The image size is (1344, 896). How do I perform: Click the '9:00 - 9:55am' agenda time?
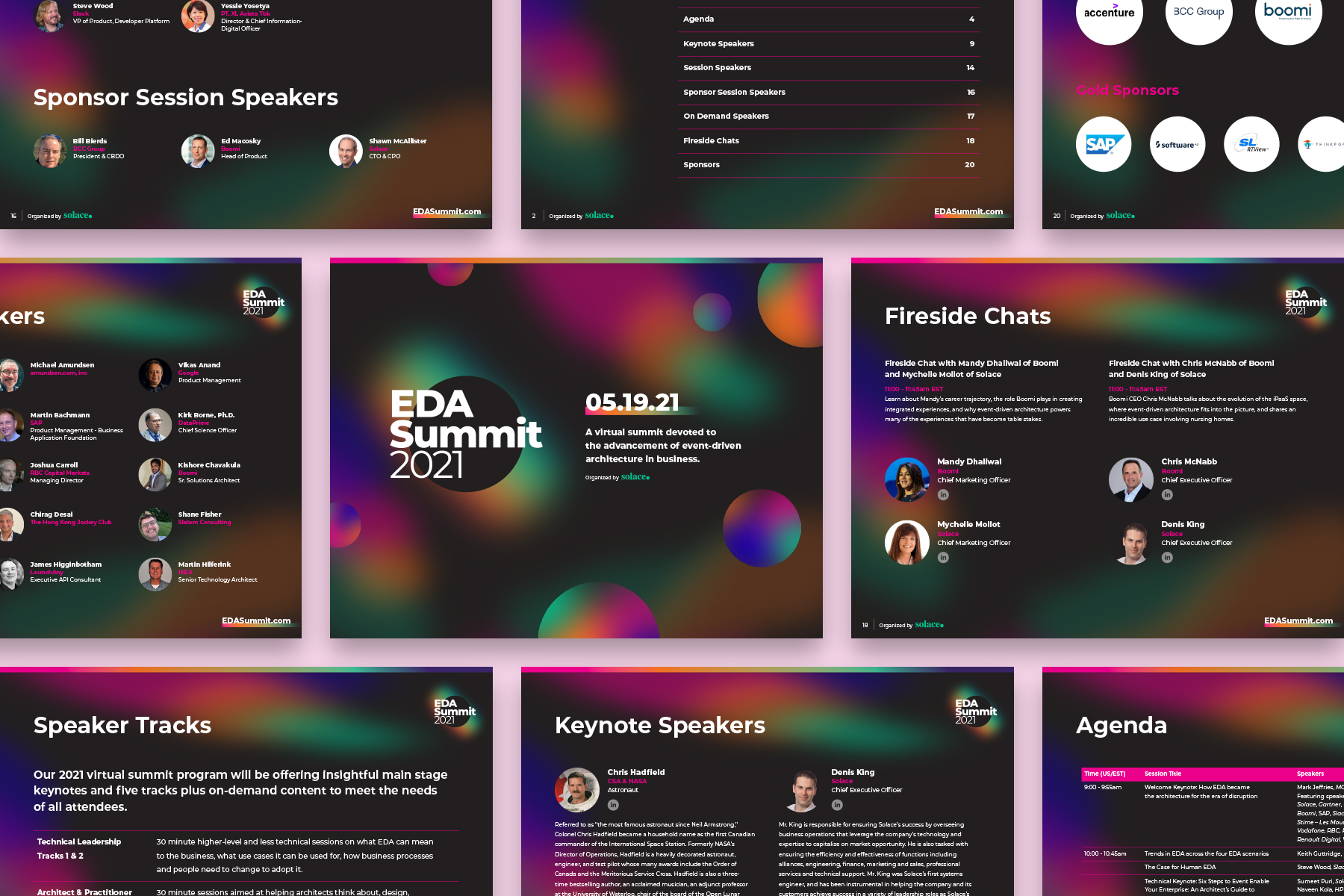[1103, 787]
